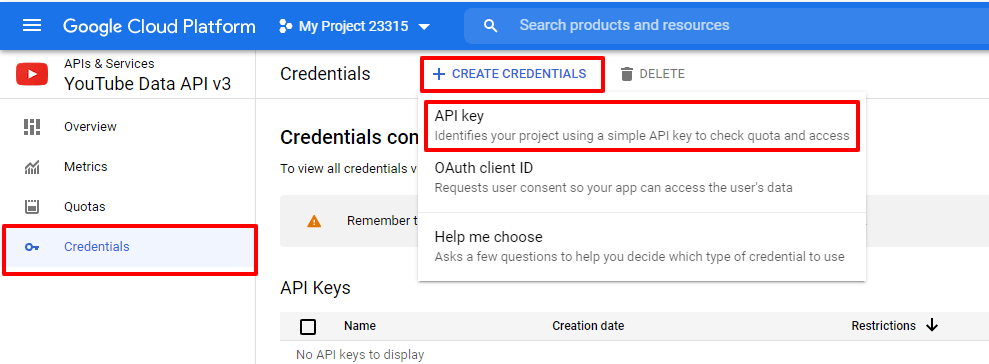Sort by the Restrictions column arrow
Screen dimensions: 989x364
(932, 326)
